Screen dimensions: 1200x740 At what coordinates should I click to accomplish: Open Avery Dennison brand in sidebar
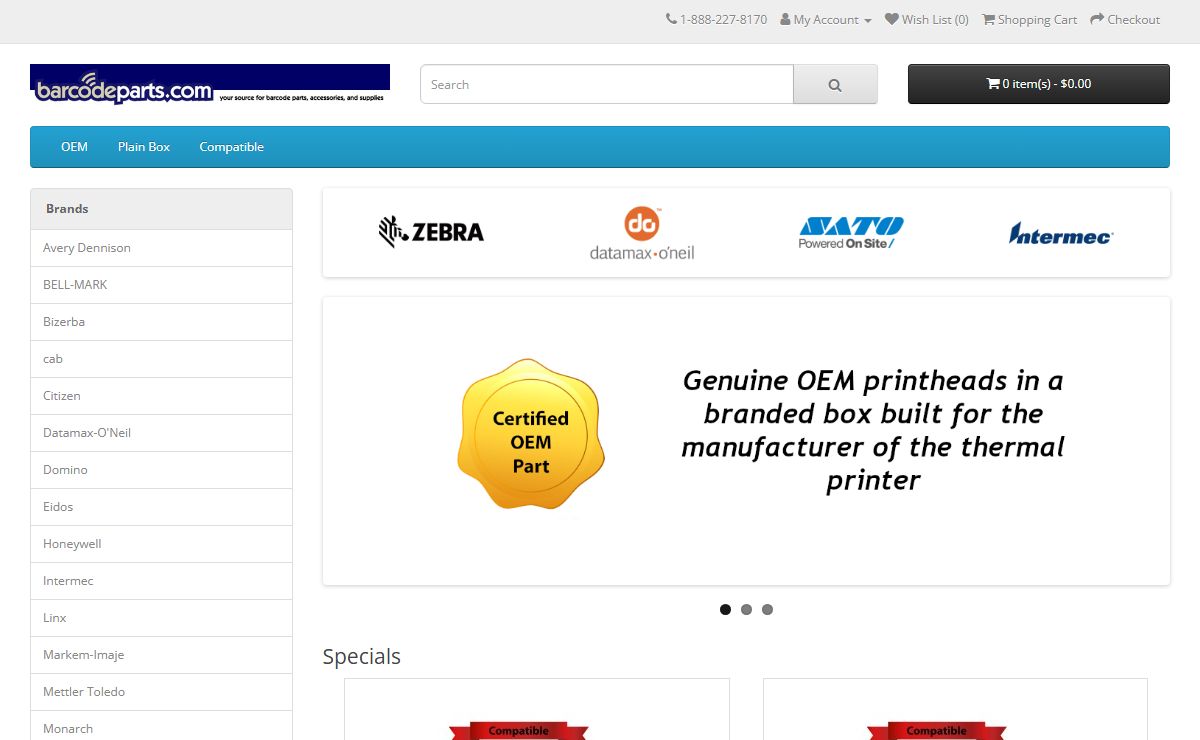click(x=161, y=248)
